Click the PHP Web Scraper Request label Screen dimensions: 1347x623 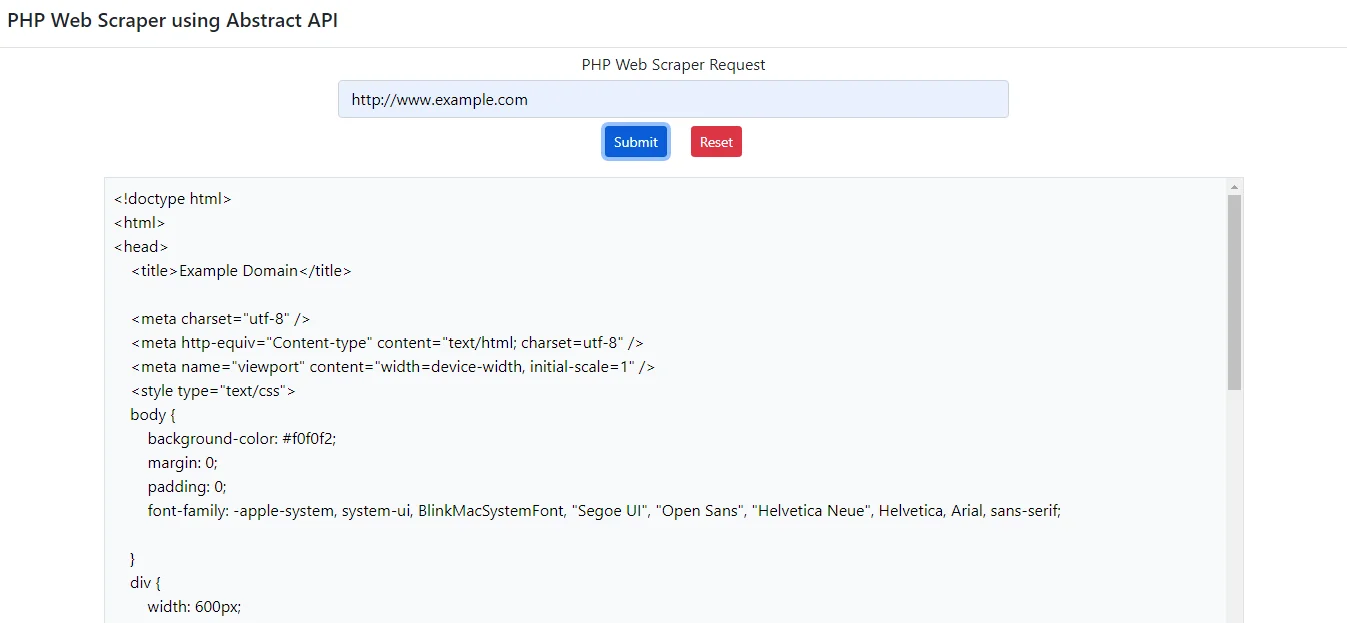point(673,64)
